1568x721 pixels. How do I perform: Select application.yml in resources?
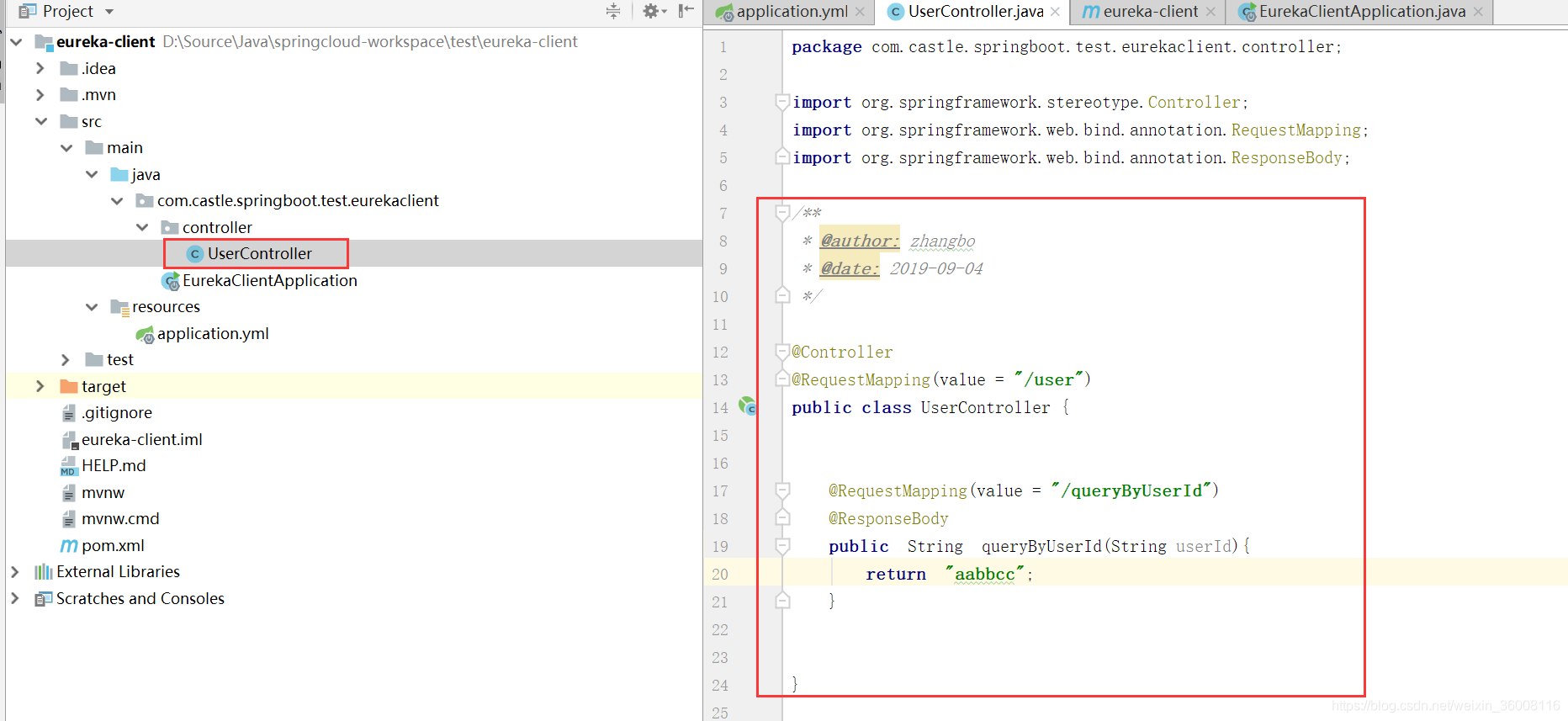click(x=213, y=333)
